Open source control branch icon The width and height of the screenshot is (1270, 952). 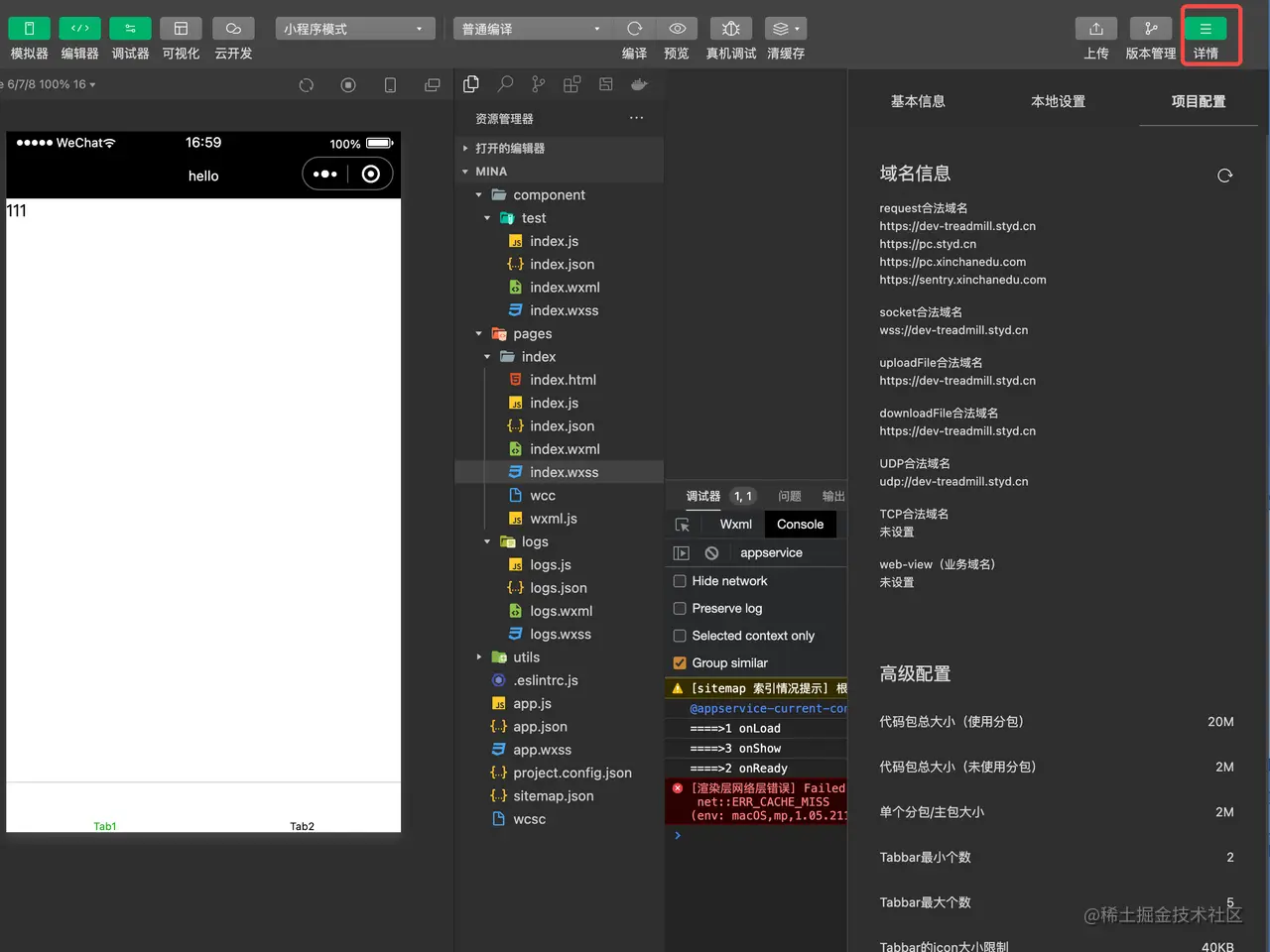pos(538,84)
